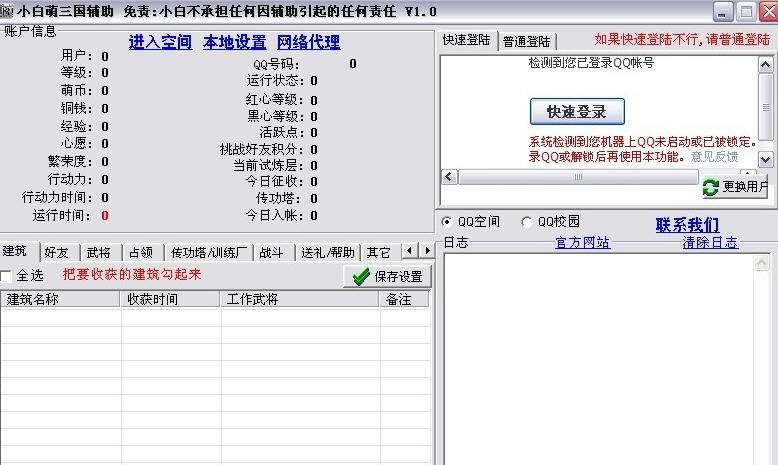The width and height of the screenshot is (778, 465).
Task: Click inside the 日志 log text area
Action: point(599,360)
